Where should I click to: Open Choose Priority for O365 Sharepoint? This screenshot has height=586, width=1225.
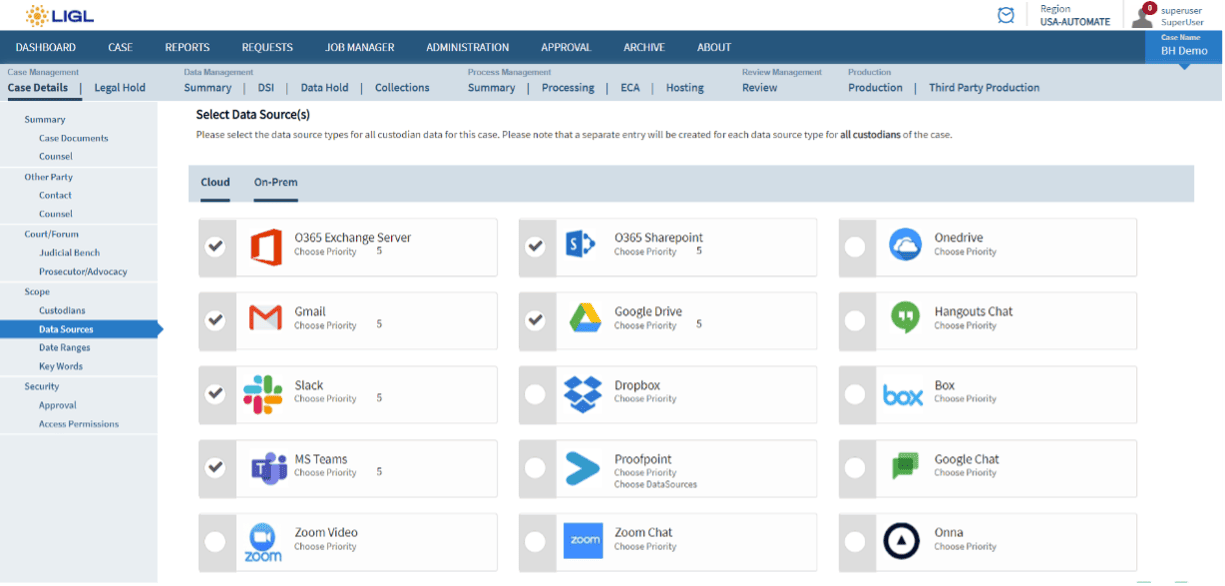point(645,252)
